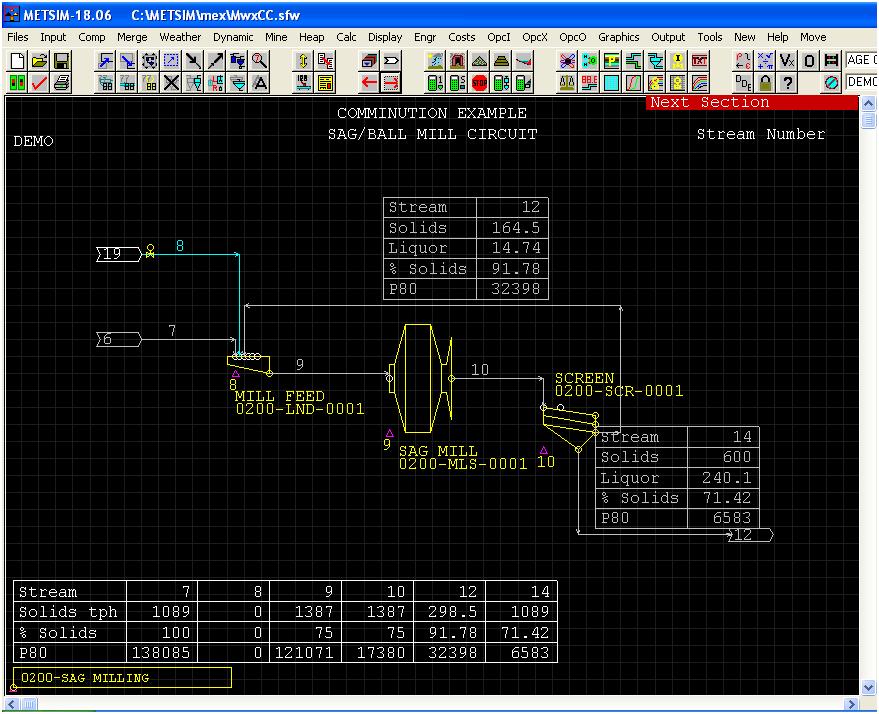Select the letter A text tool icon

259,83
